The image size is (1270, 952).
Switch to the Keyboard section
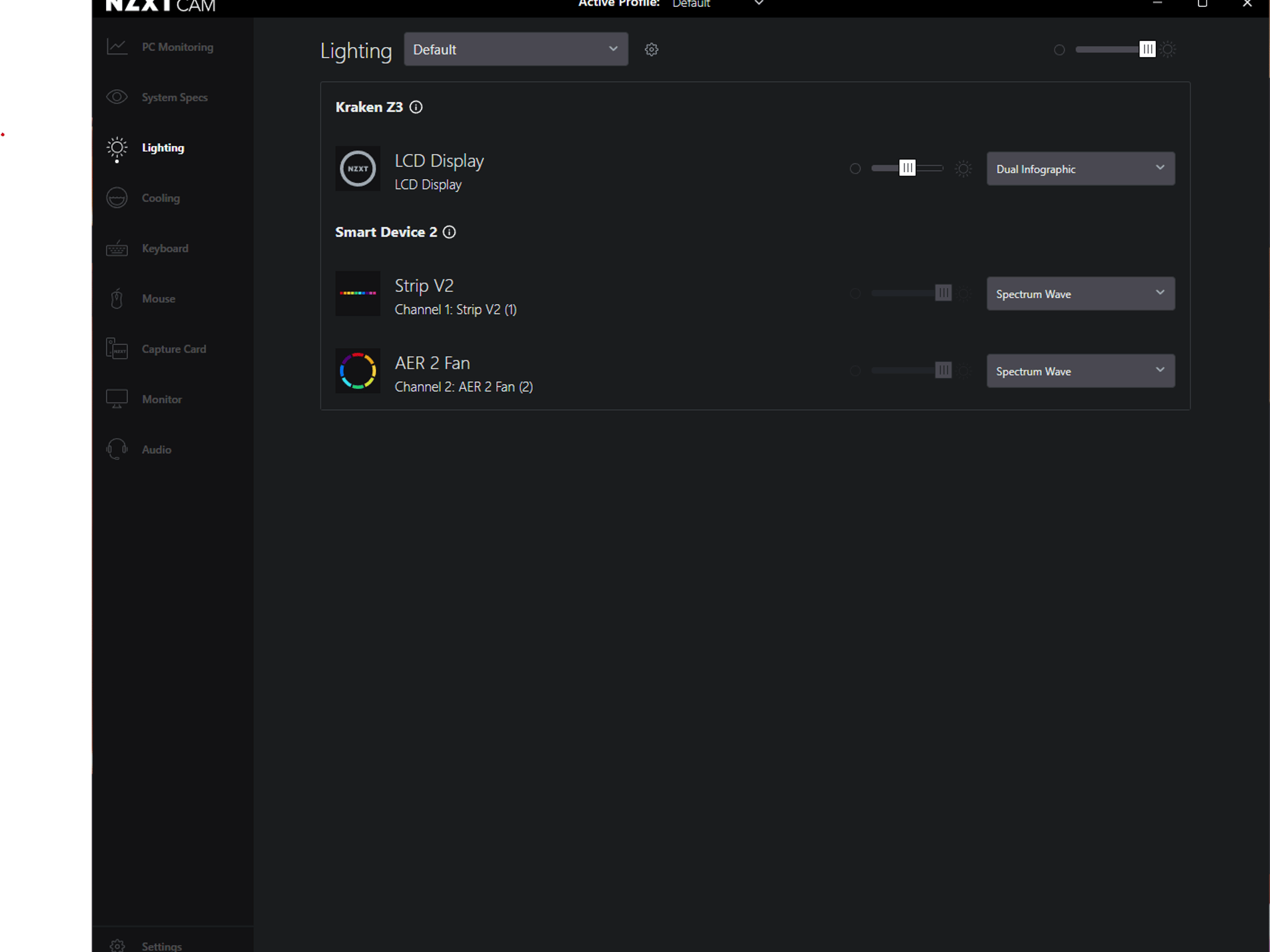coord(165,249)
